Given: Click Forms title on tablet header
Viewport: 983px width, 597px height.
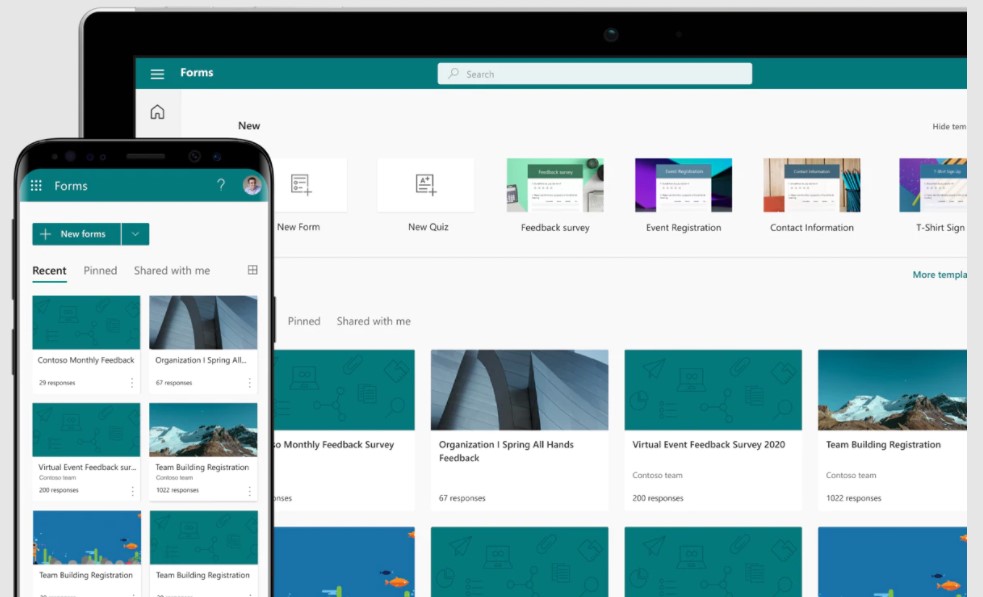Looking at the screenshot, I should point(197,73).
